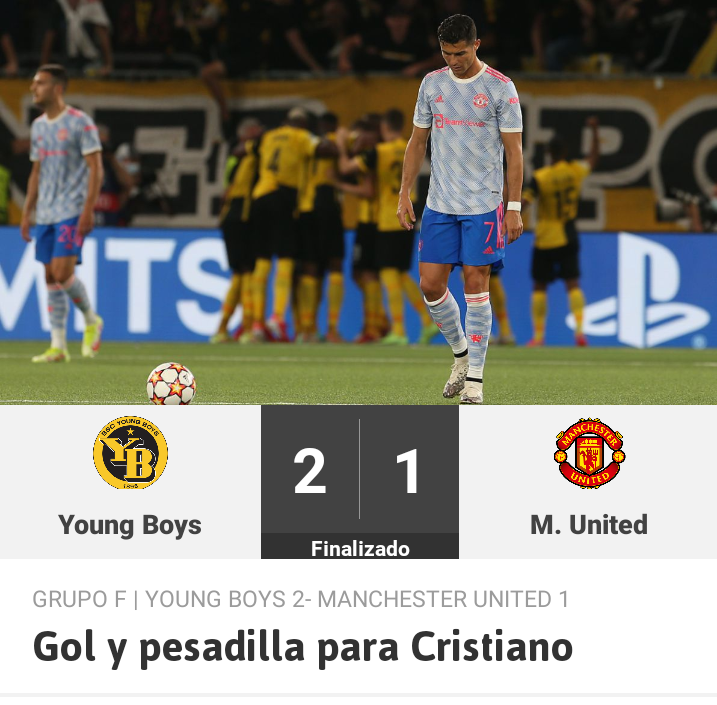This screenshot has height=705, width=717.
Task: Click the Manchester United club crest
Action: pos(589,453)
